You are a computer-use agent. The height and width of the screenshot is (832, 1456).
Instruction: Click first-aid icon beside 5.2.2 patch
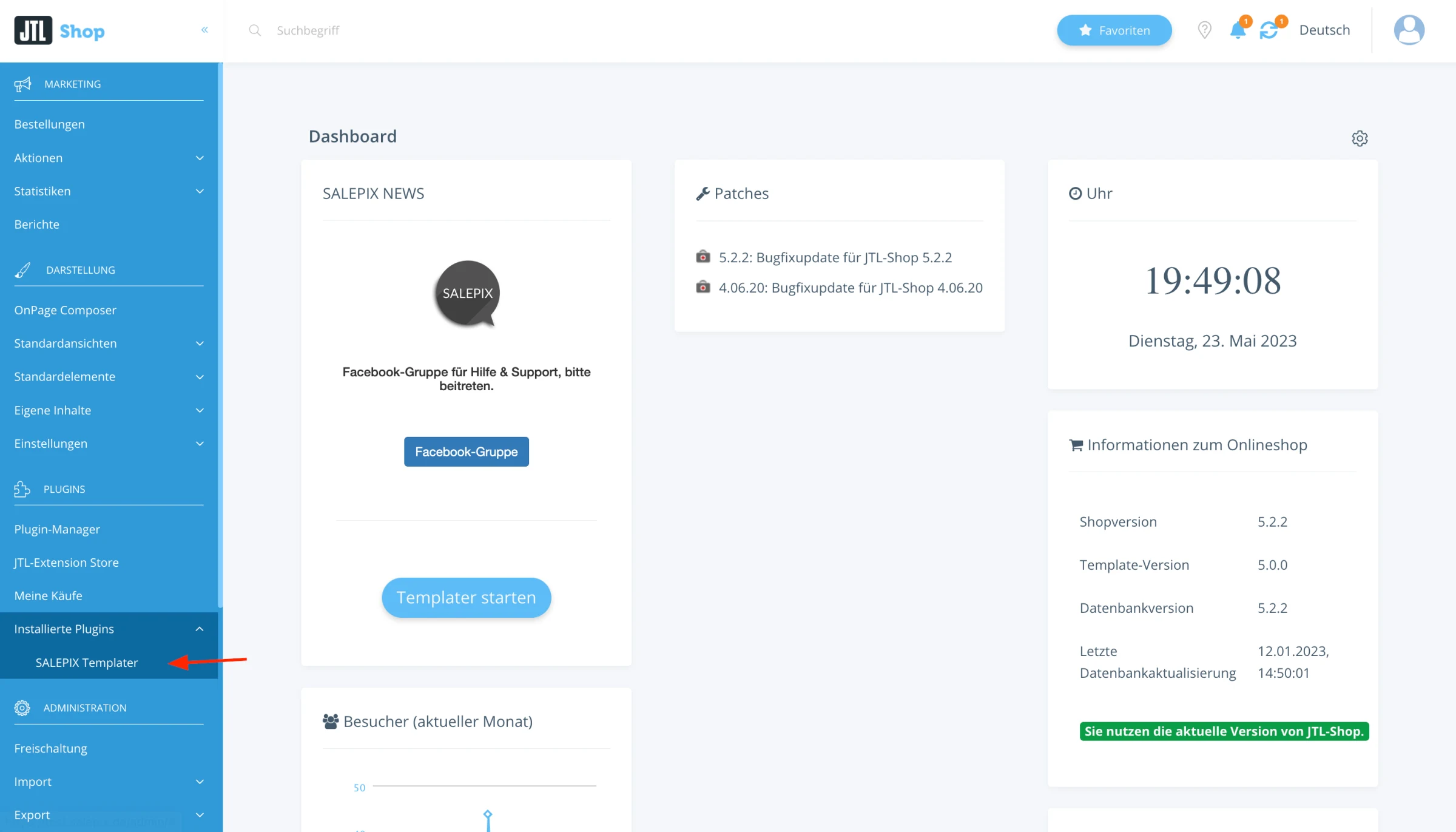703,257
